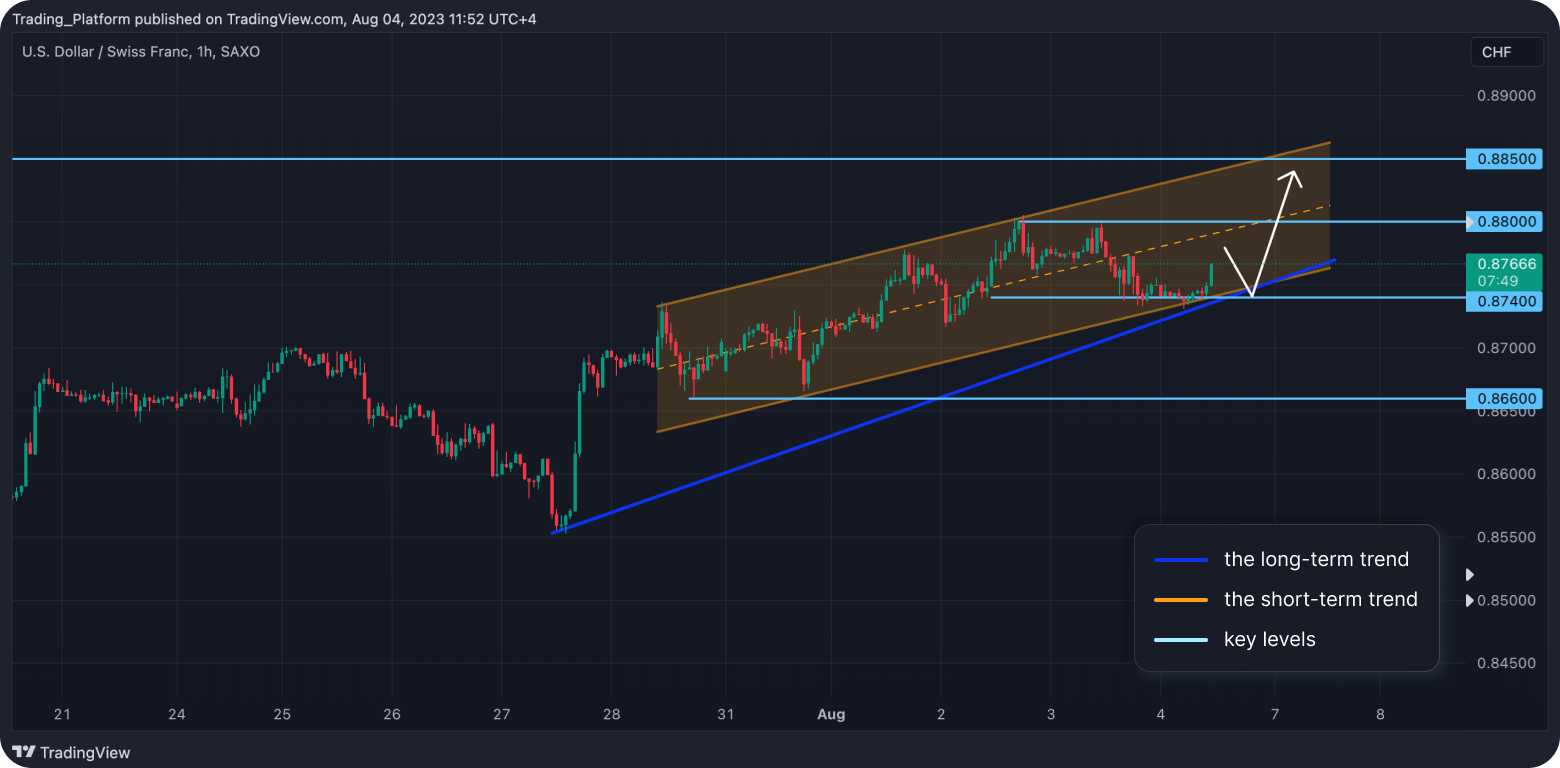Click the 31 date axis label

[726, 714]
